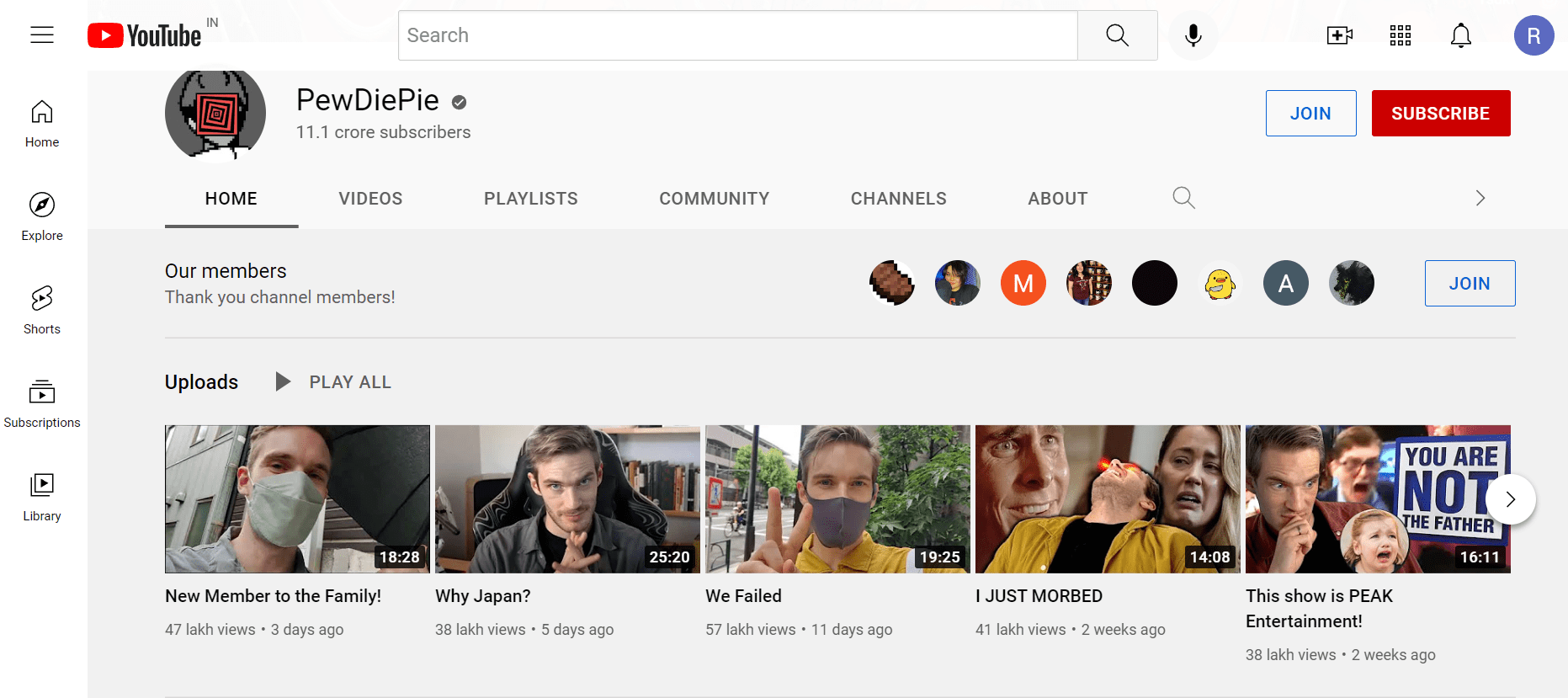Click the Search input field
The image size is (1568, 698).
point(738,35)
